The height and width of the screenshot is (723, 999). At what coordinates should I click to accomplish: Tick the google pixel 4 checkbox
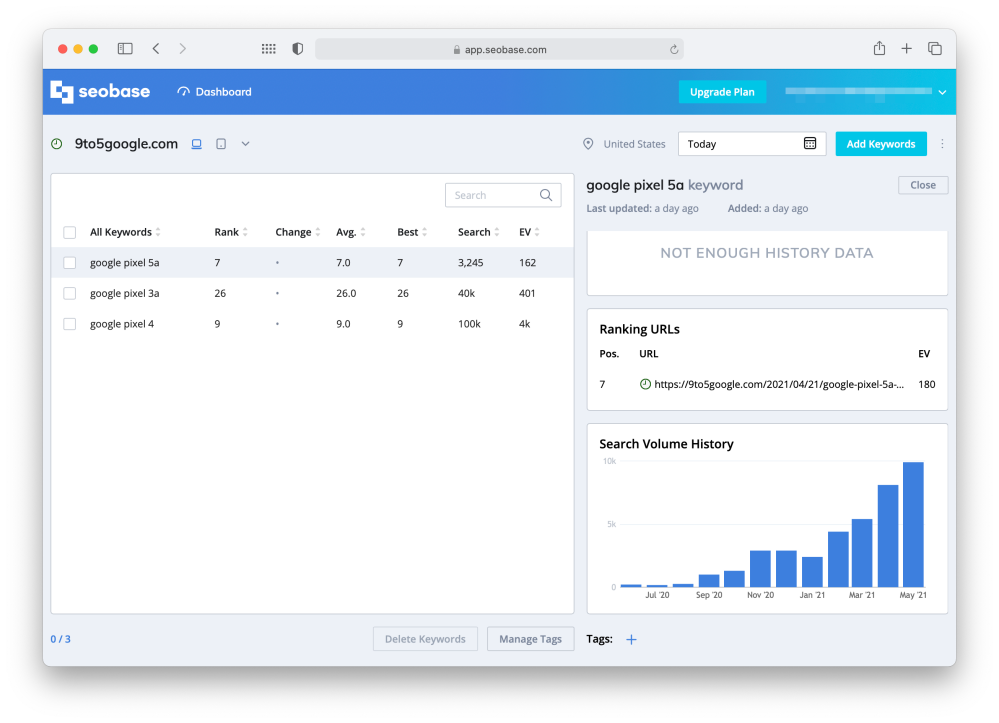tap(70, 324)
